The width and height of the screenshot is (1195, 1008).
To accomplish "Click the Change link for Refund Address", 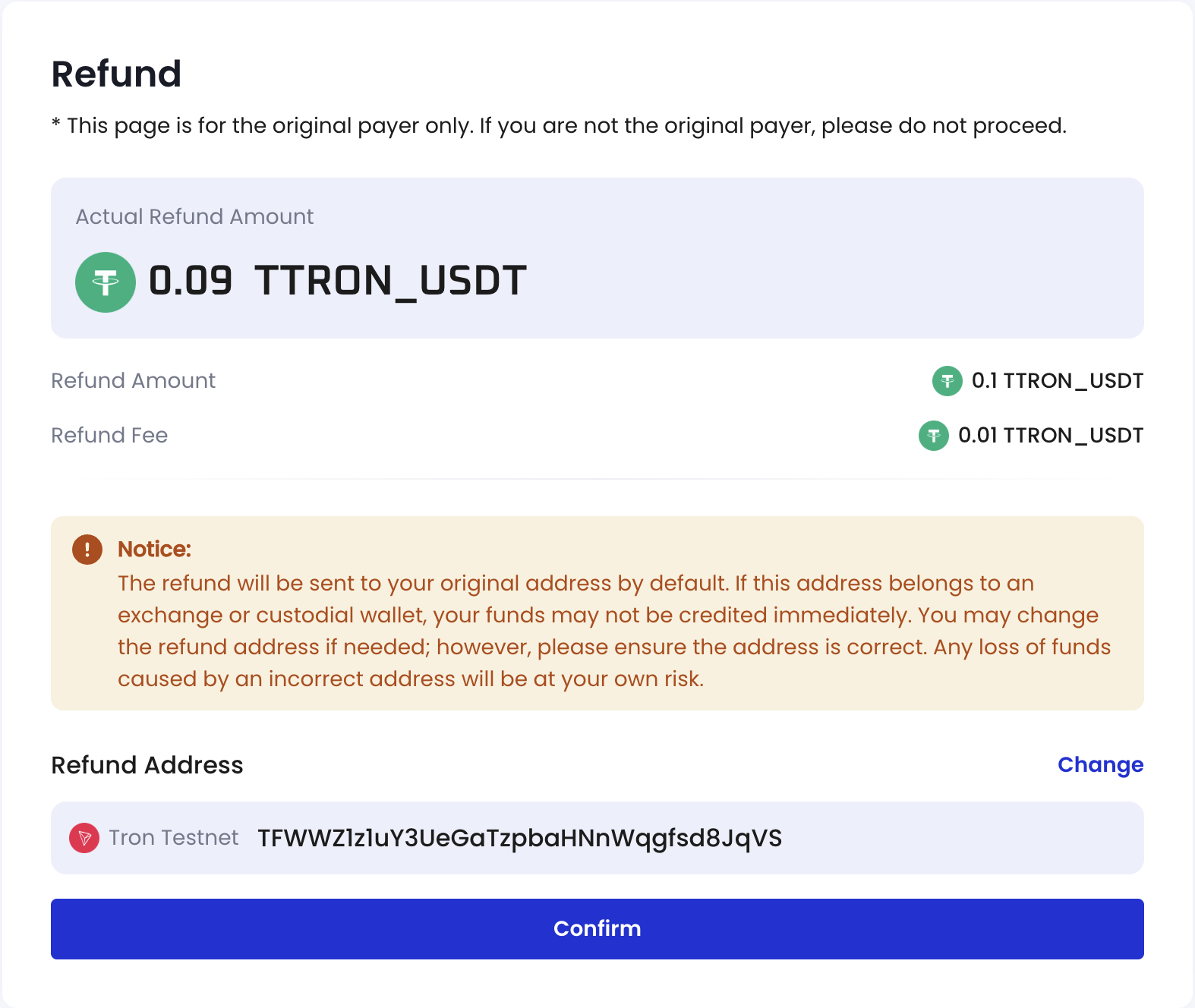I will point(1100,765).
